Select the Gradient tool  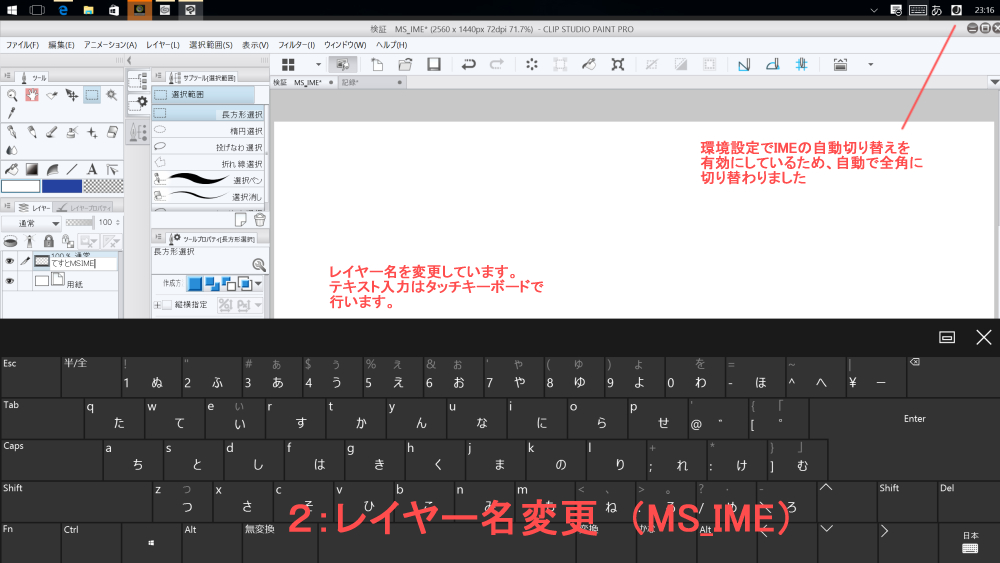click(31, 169)
